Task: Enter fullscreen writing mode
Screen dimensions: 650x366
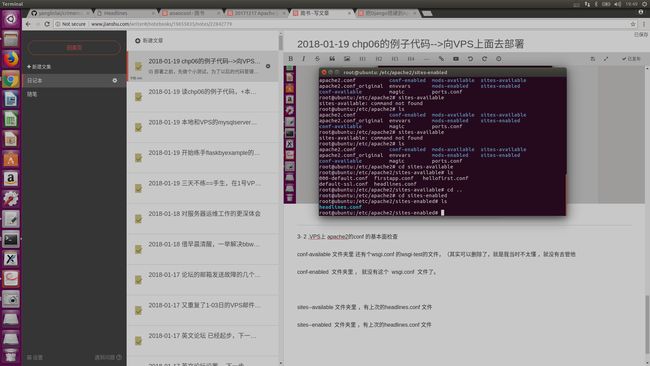Action: (x=606, y=59)
